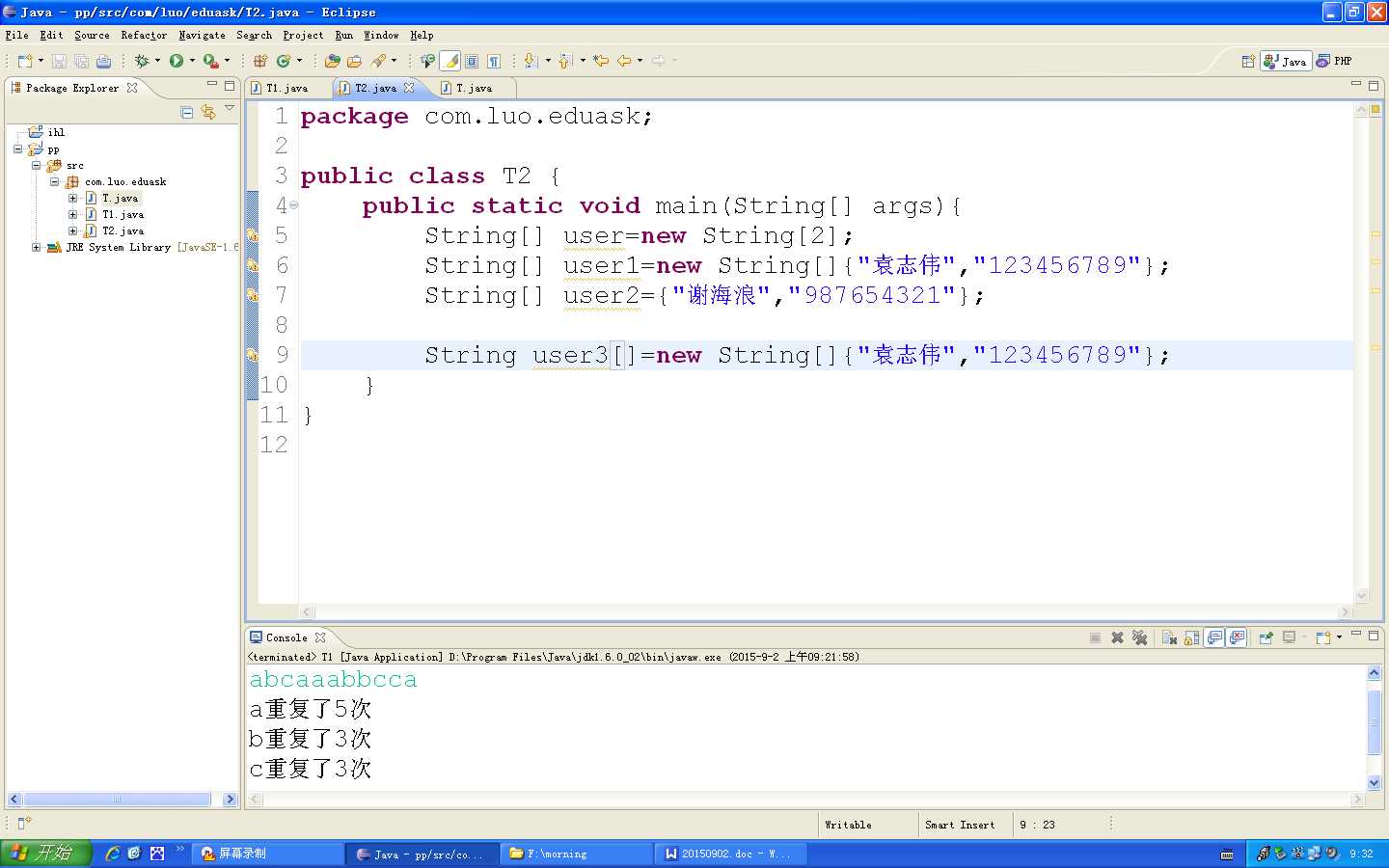The width and height of the screenshot is (1389, 868).
Task: Toggle Show Whitespace Characters button
Action: point(494,61)
